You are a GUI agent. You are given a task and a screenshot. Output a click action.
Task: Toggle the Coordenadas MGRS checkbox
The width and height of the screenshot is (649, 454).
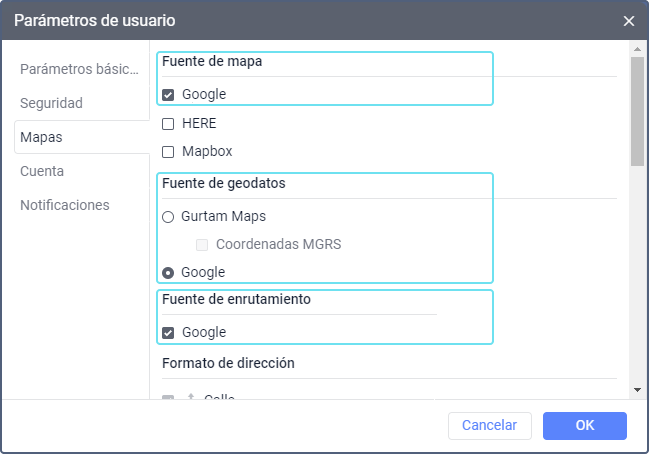tap(202, 244)
